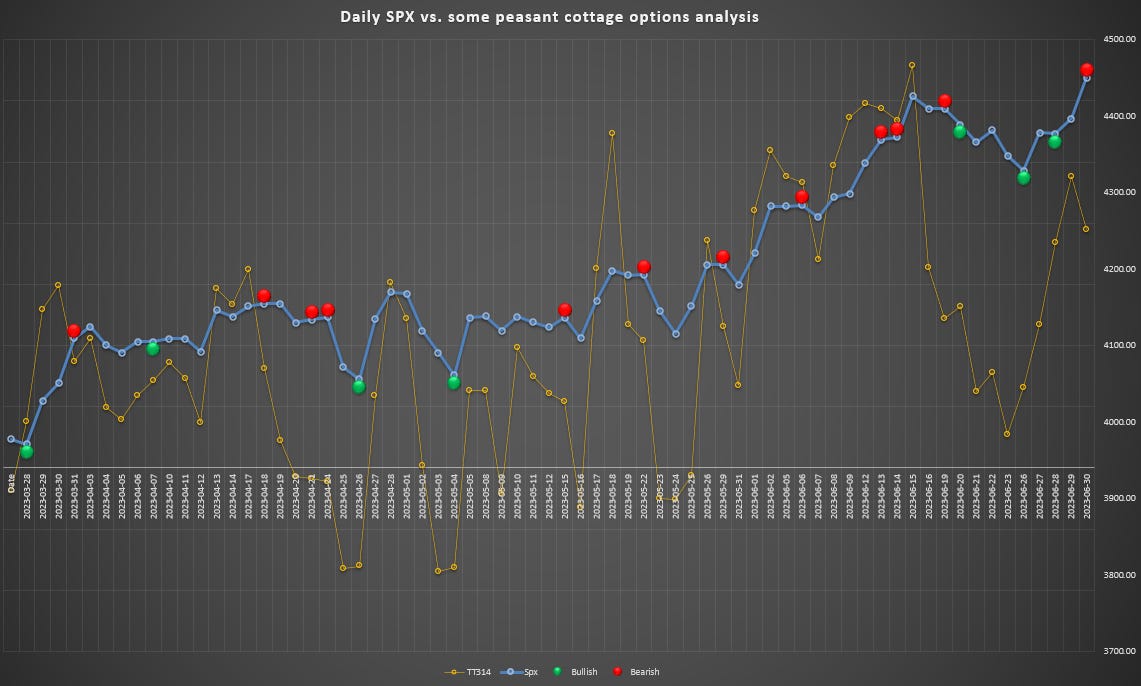Click the 2023-06-29 x-axis date label
The height and width of the screenshot is (686, 1141).
[1071, 496]
